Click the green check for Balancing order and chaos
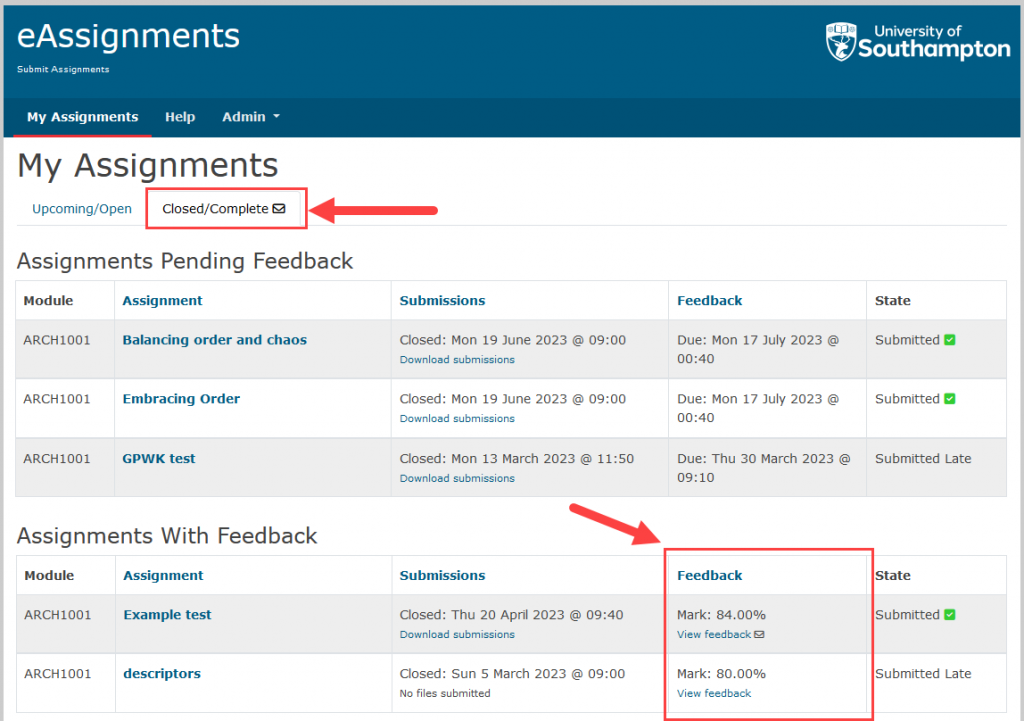This screenshot has width=1024, height=721. point(950,340)
